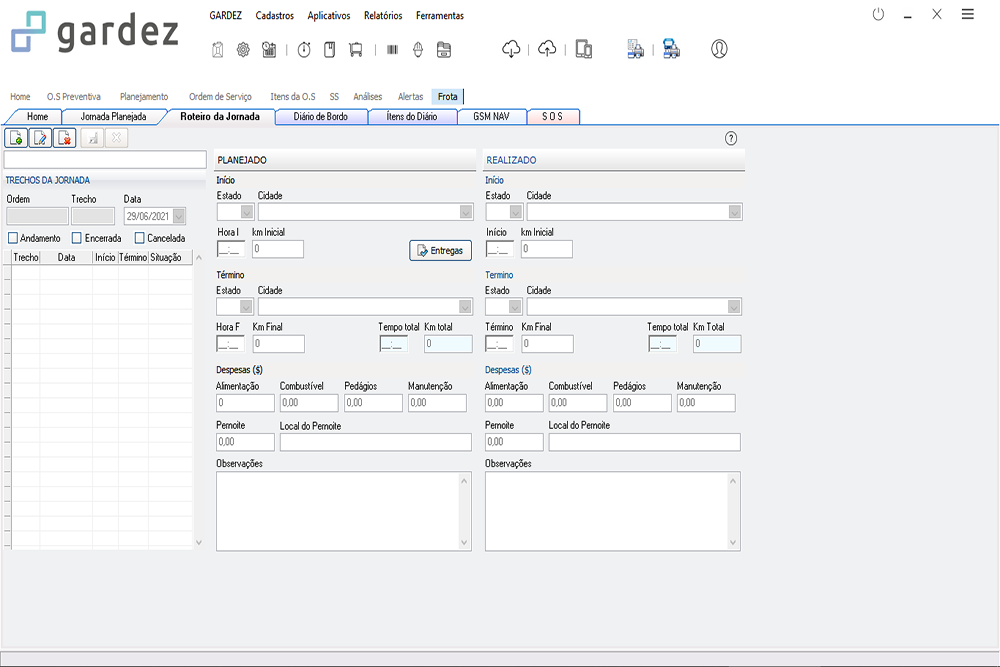Open the Ordem de Serviço module
Screen dimensions: 1000x667
(x=220, y=96)
